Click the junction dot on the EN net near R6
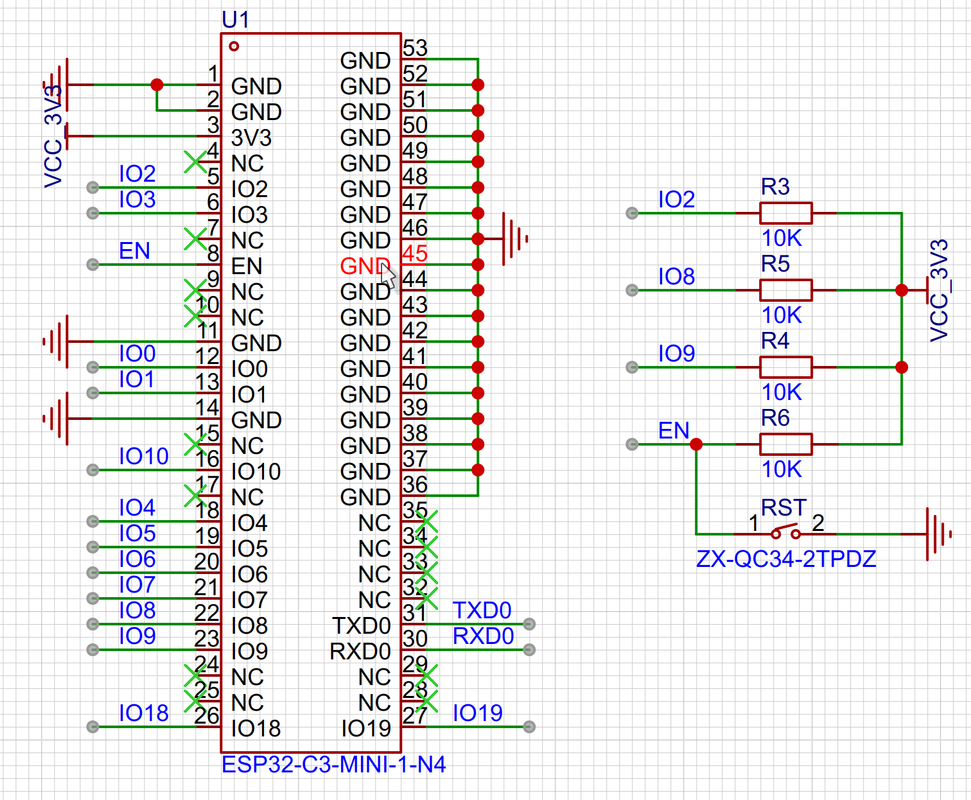971x800 pixels. pyautogui.click(x=696, y=444)
